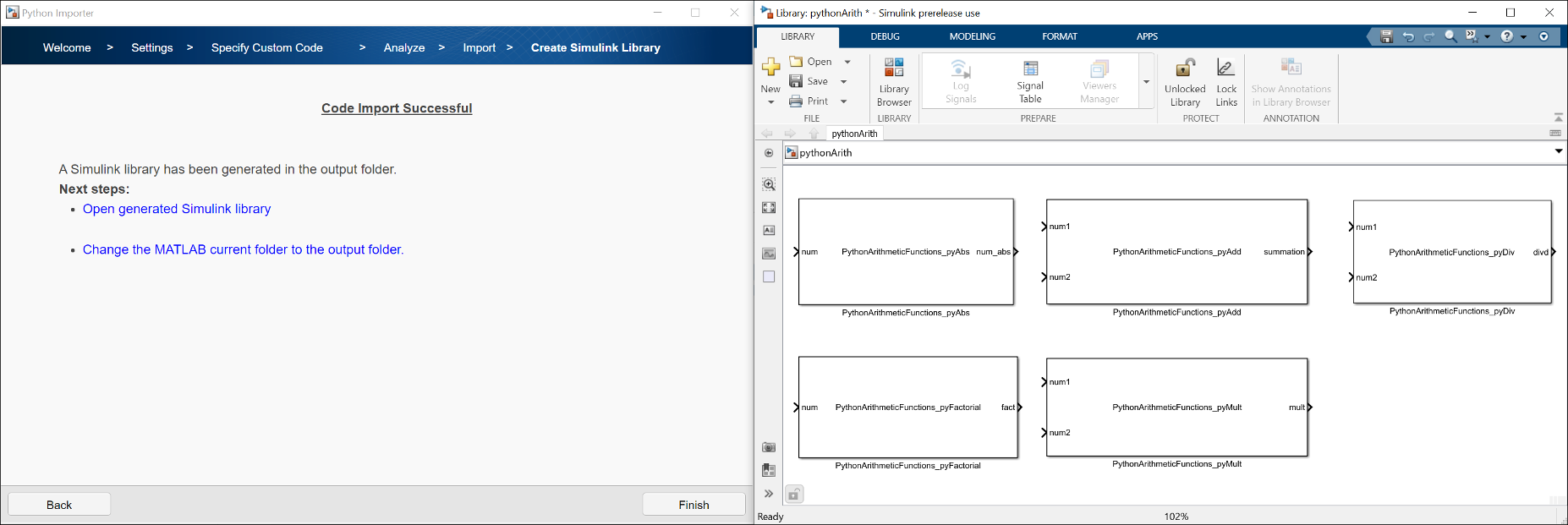This screenshot has width=1568, height=525.
Task: Click Fit to View palette icon
Action: pyautogui.click(x=769, y=207)
